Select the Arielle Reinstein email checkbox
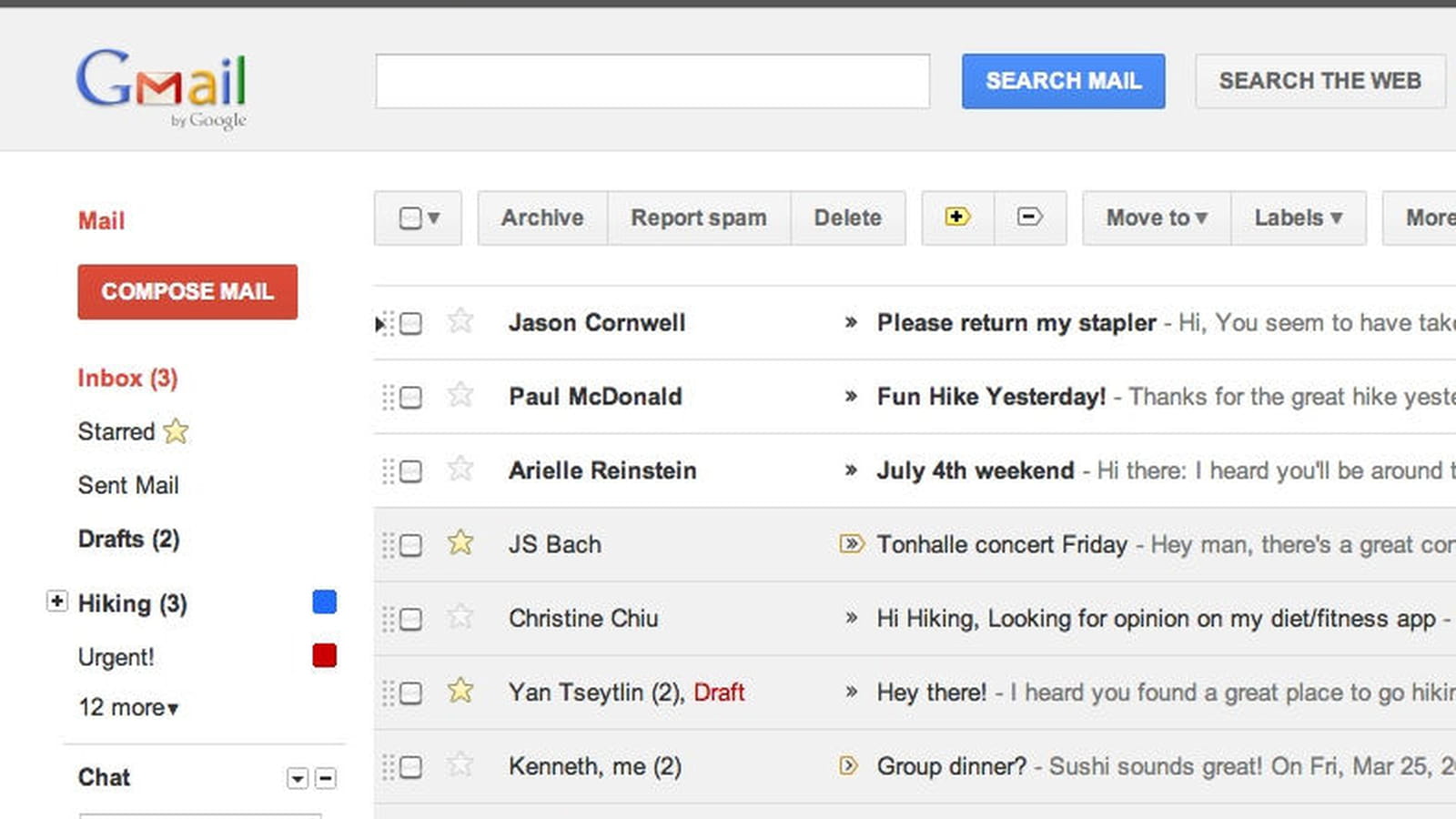This screenshot has width=1456, height=819. pos(410,470)
